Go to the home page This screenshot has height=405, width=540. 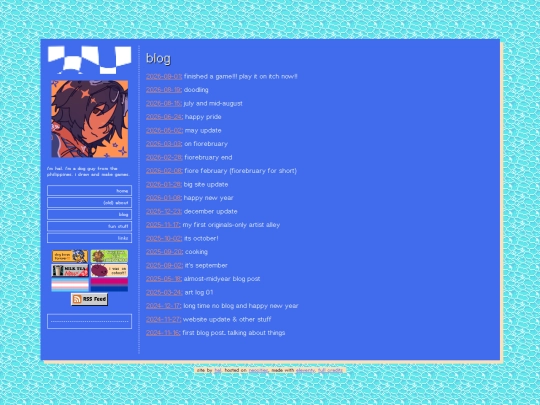pos(90,190)
